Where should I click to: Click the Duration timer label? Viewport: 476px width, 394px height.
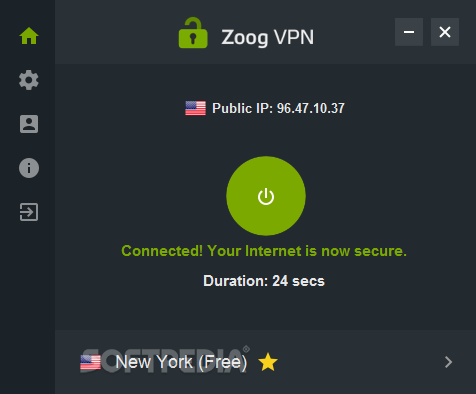[264, 281]
